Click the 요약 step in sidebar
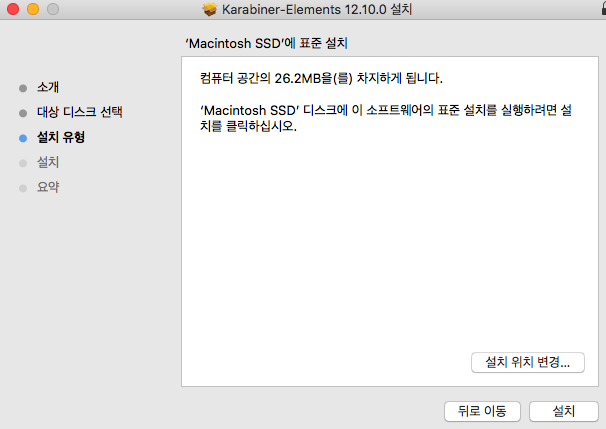This screenshot has width=606, height=429. [48, 187]
